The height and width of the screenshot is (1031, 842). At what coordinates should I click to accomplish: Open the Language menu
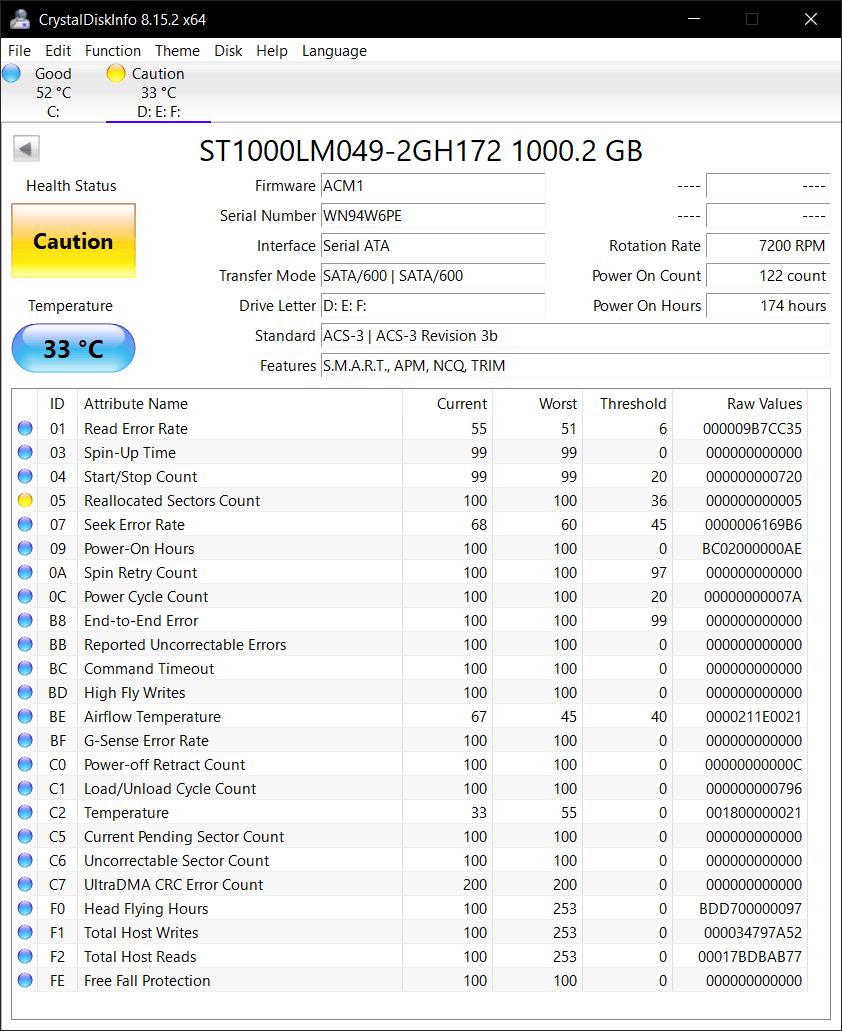334,50
